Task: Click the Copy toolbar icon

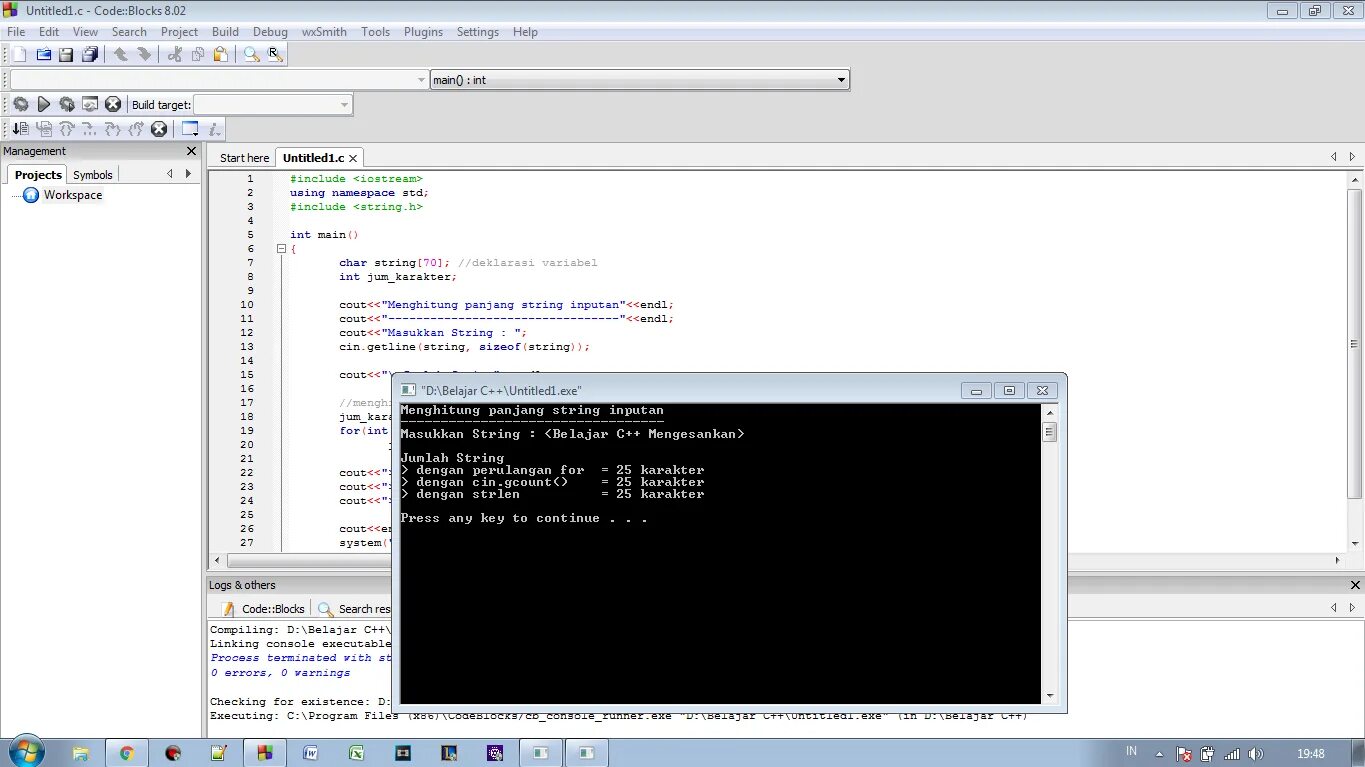Action: coord(198,55)
